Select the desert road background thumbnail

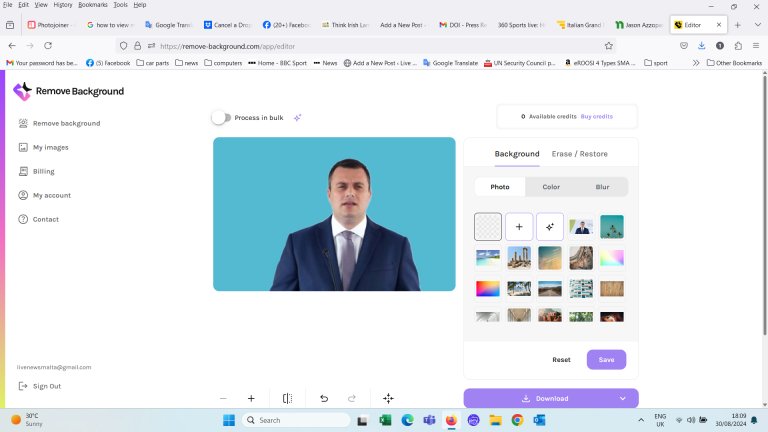point(550,288)
